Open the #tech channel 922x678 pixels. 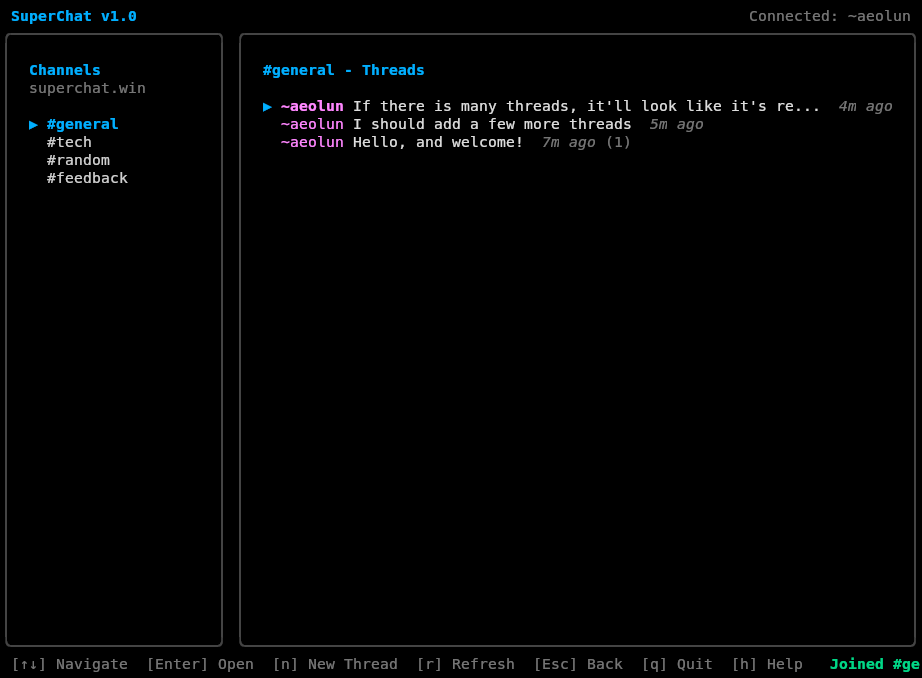tap(69, 142)
